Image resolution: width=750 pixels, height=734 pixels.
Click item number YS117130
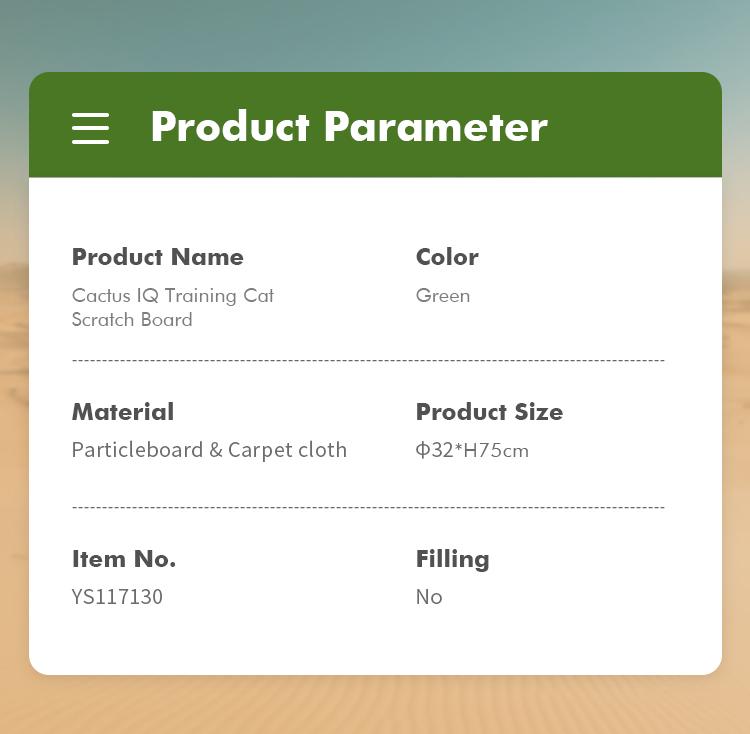(x=117, y=597)
